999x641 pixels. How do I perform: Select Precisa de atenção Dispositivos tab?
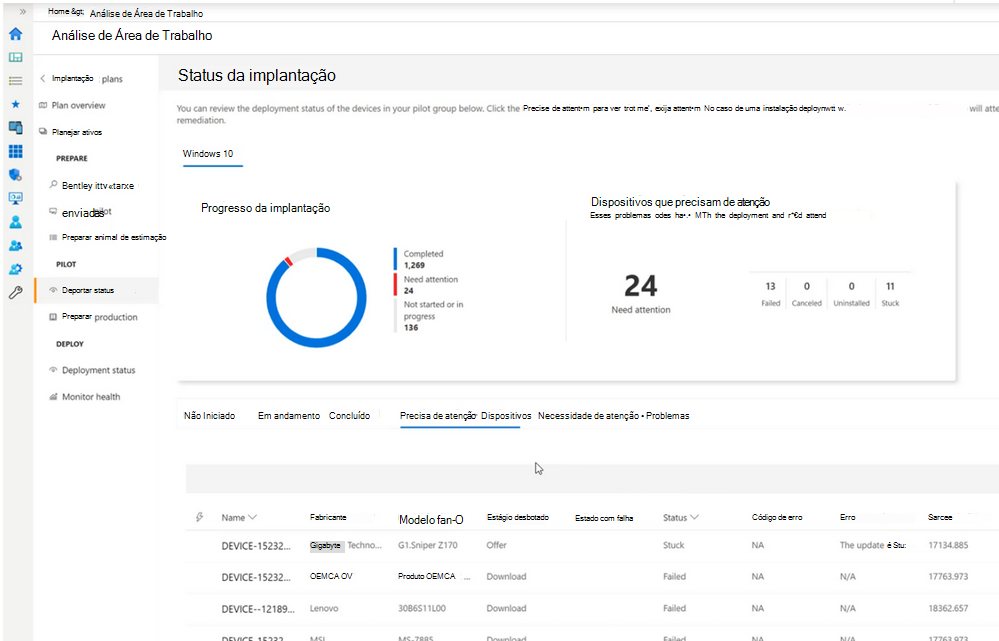[x=465, y=415]
